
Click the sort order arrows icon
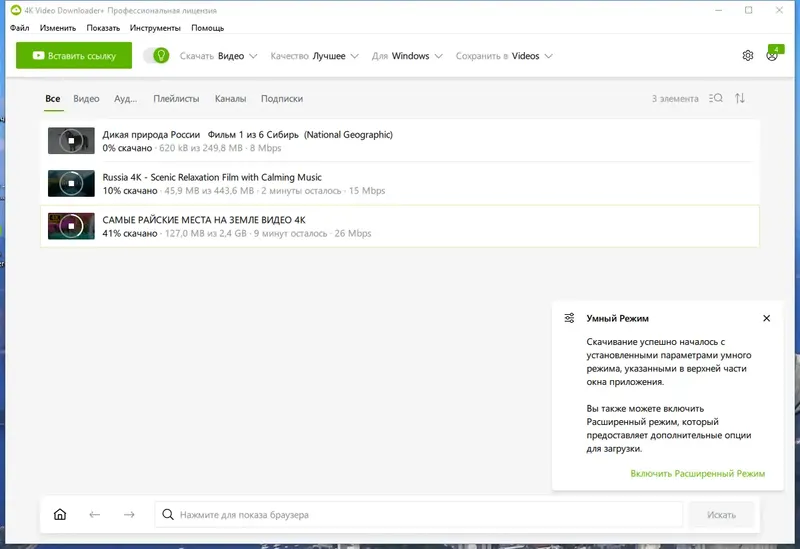point(740,99)
